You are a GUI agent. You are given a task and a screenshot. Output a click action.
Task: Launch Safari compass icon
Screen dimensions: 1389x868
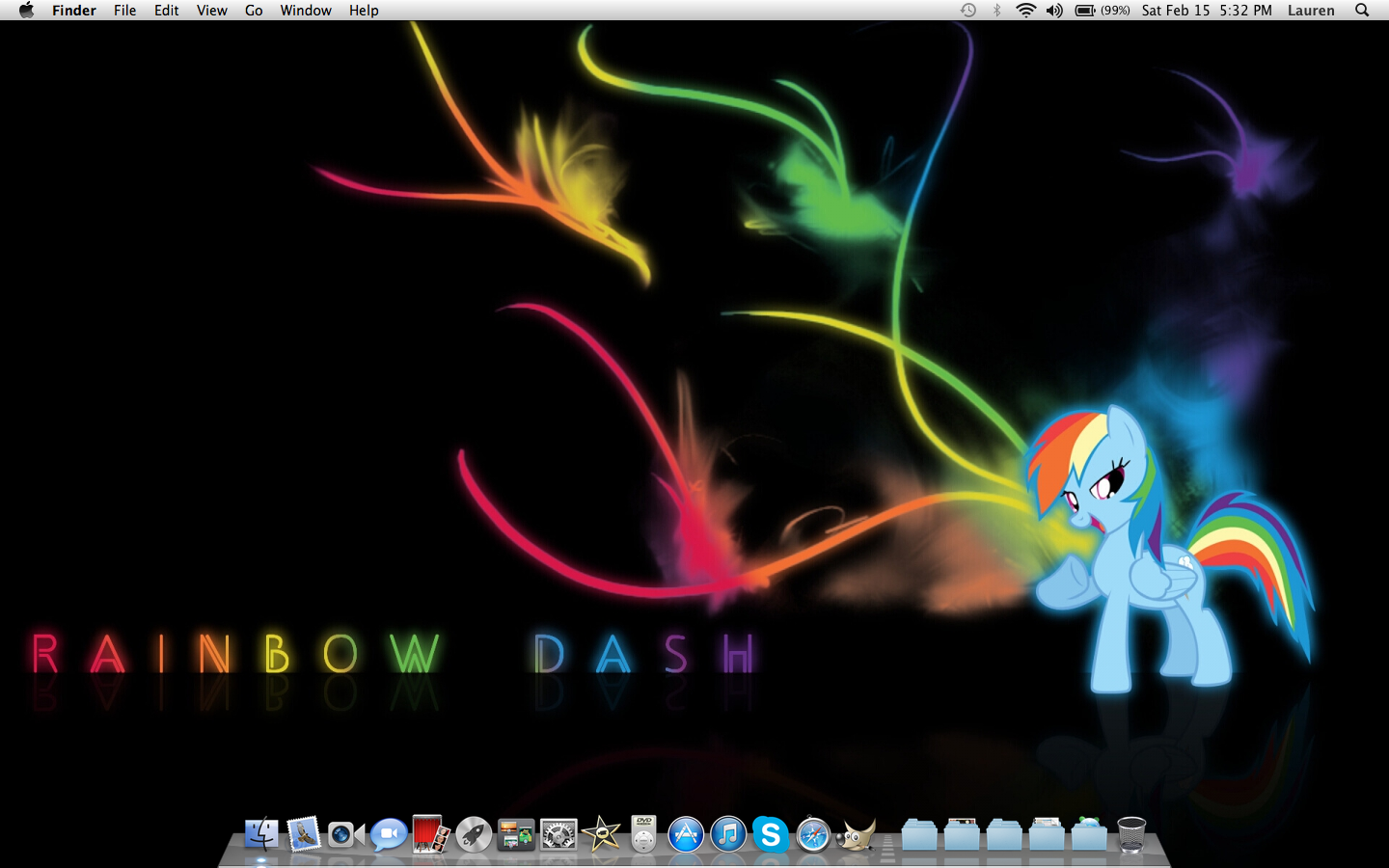pos(813,834)
